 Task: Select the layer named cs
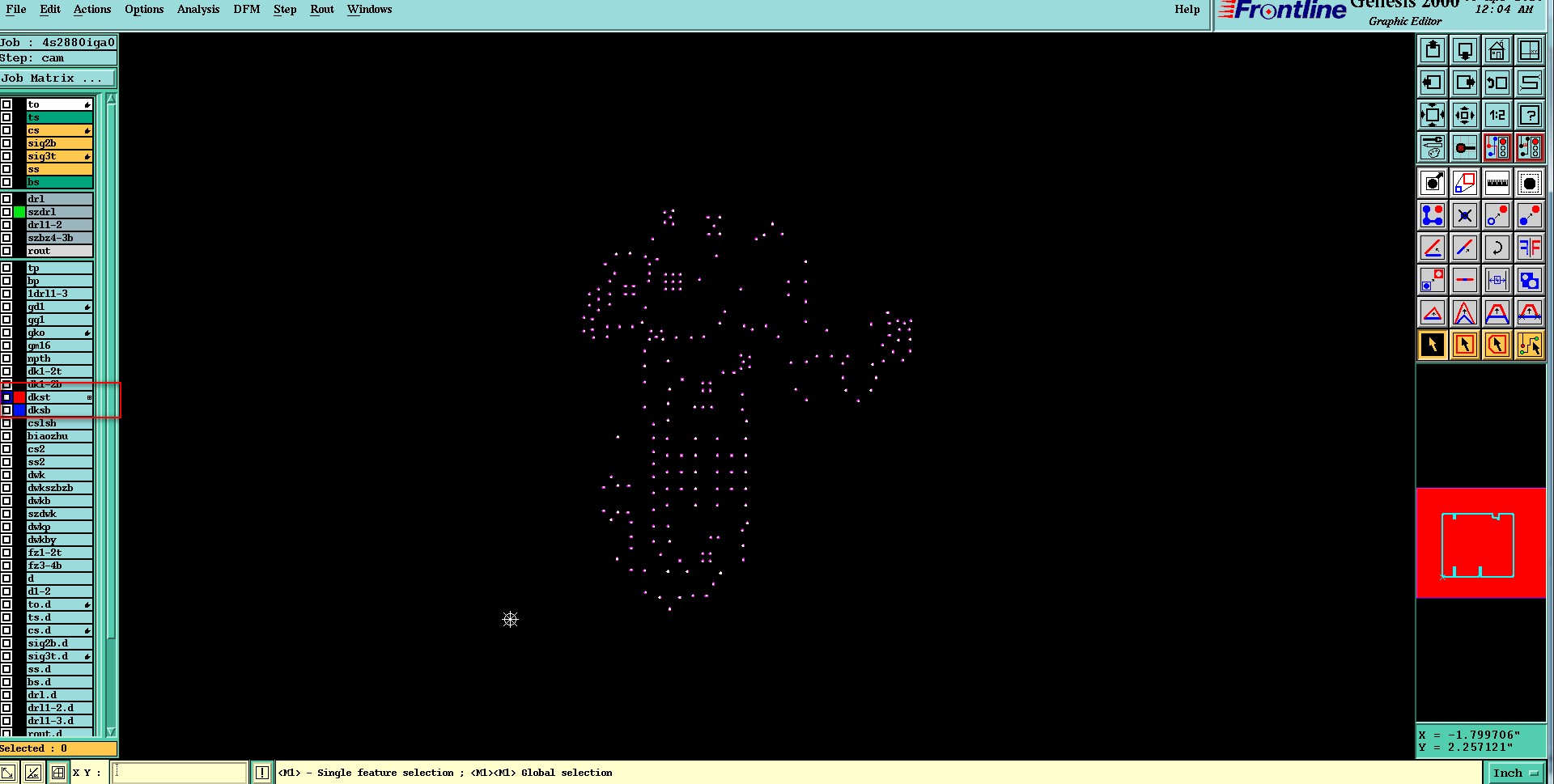59,130
